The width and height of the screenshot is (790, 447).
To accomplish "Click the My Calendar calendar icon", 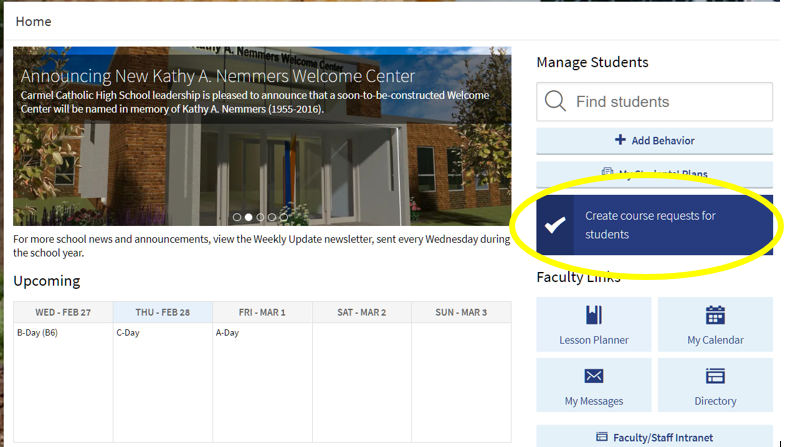I will pos(715,315).
